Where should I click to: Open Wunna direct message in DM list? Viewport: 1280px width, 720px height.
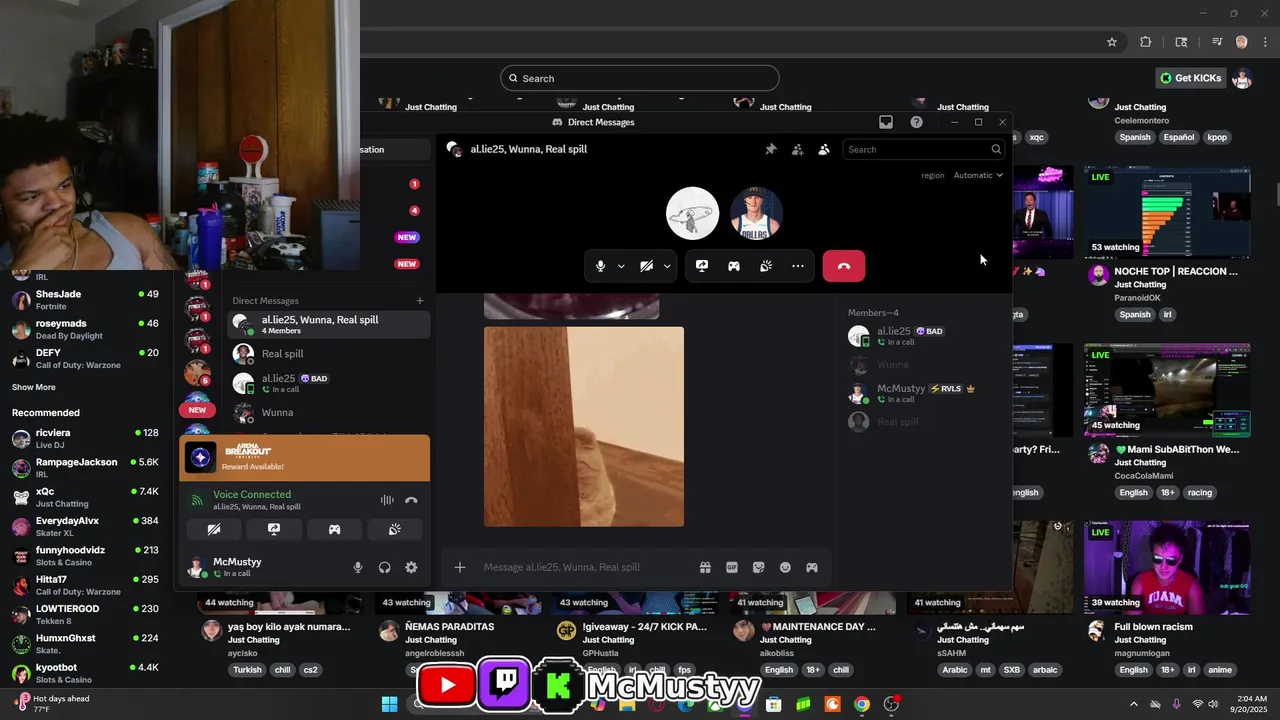(x=329, y=412)
